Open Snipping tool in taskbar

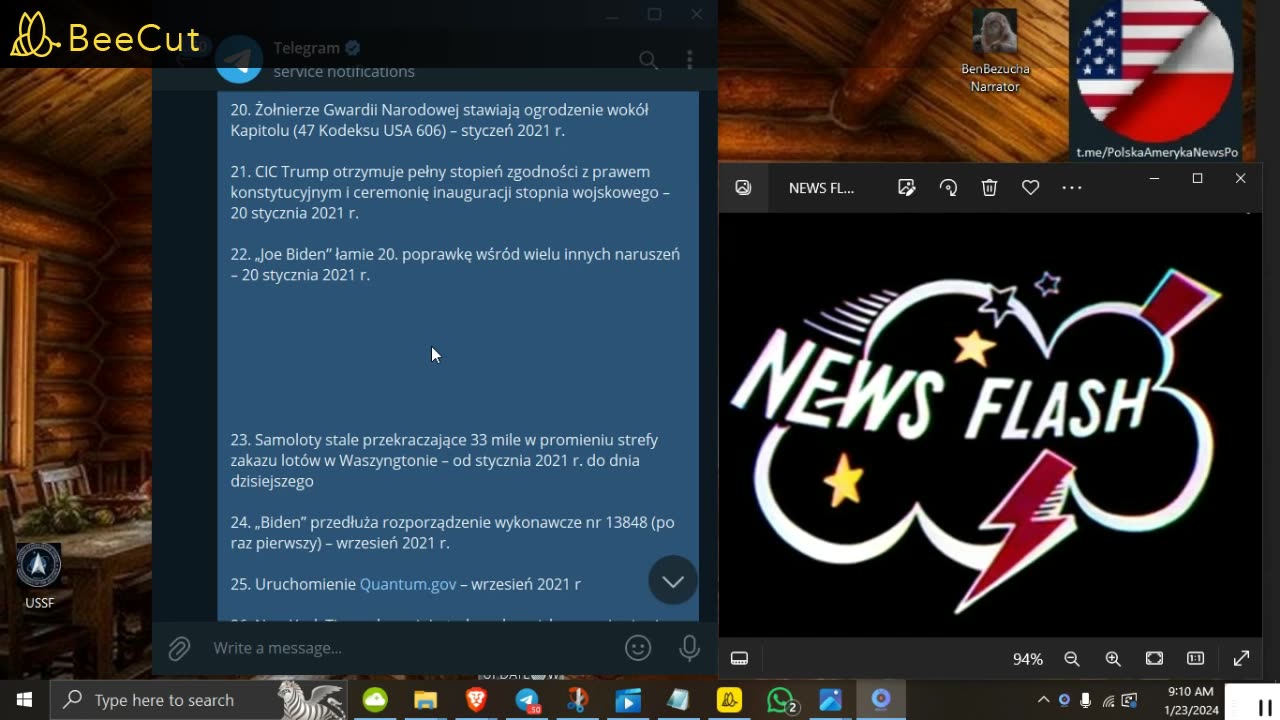[x=578, y=700]
